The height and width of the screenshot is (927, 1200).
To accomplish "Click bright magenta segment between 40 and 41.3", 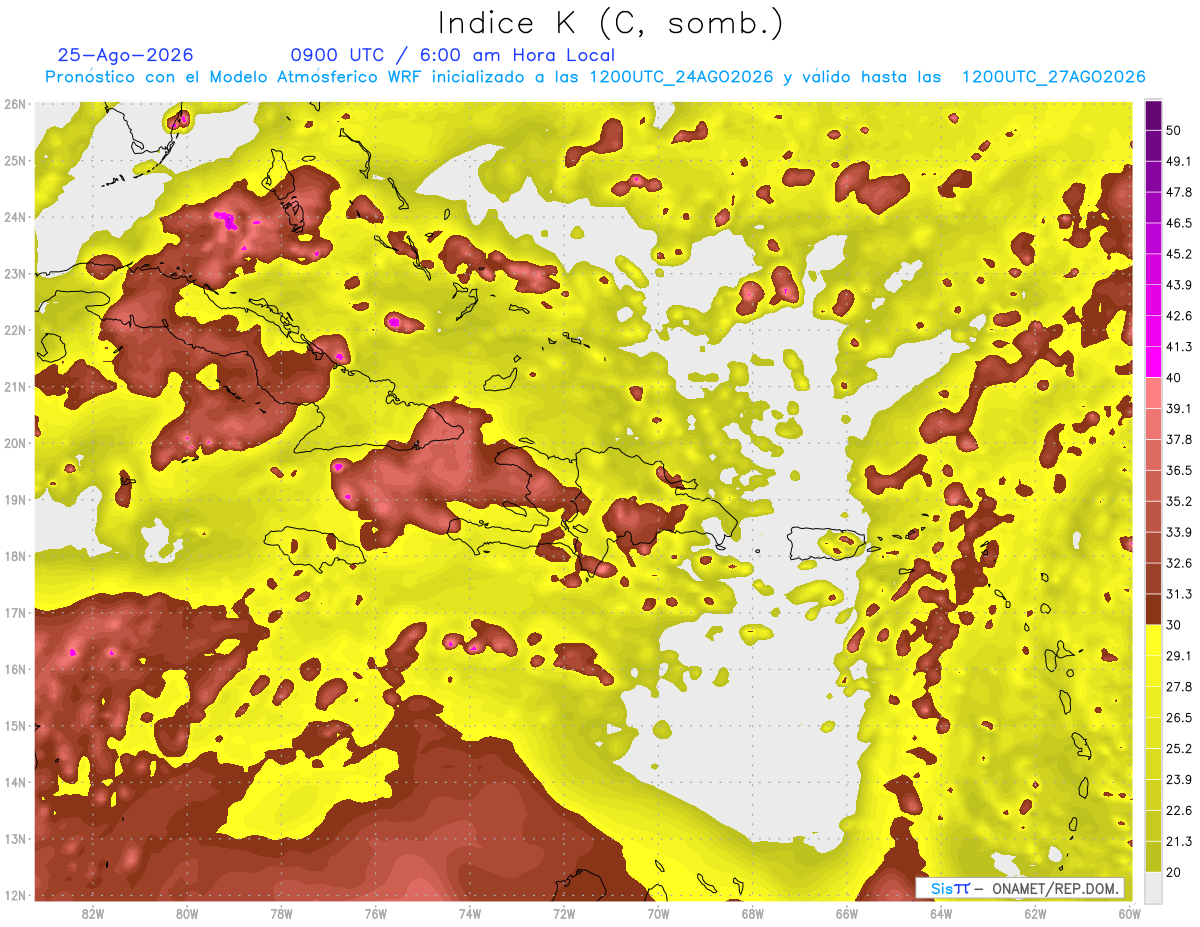I will pos(1153,362).
